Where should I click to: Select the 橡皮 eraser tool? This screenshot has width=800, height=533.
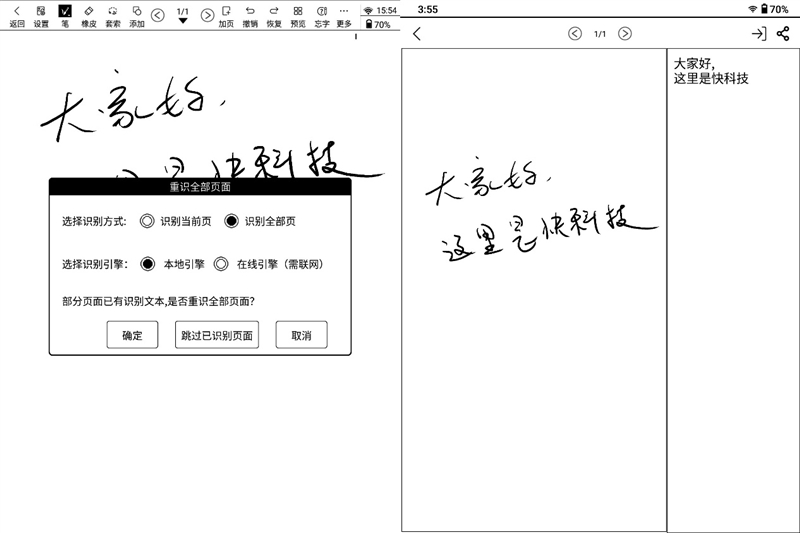tap(89, 16)
